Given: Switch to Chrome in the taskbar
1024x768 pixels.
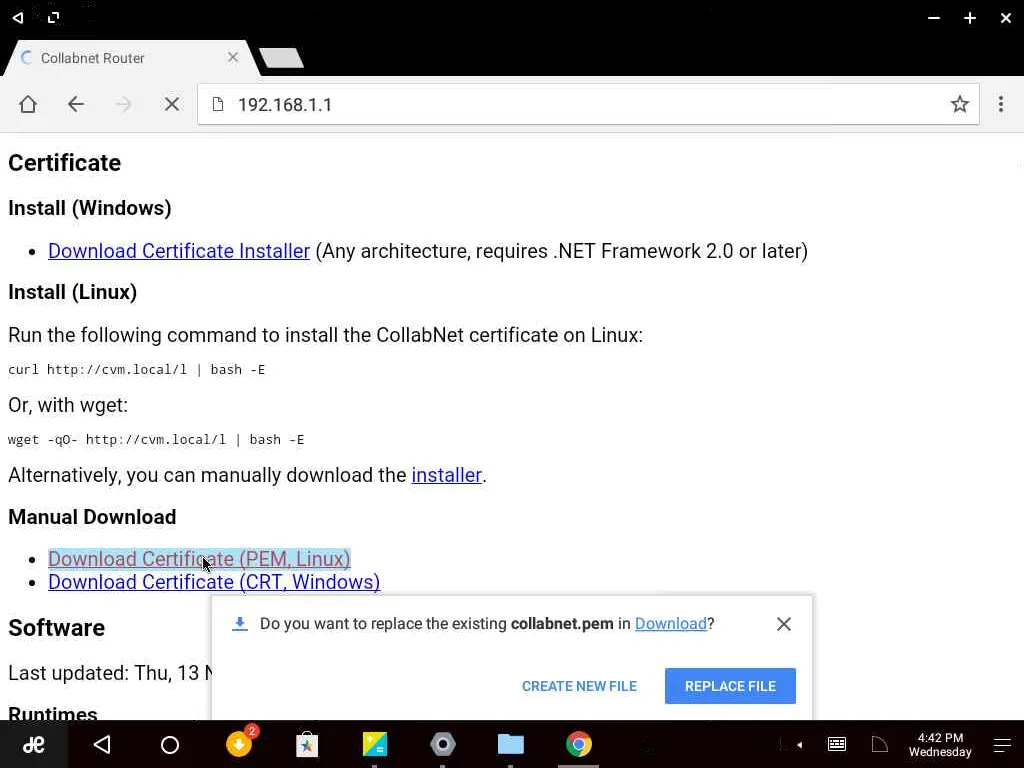Looking at the screenshot, I should (x=579, y=744).
